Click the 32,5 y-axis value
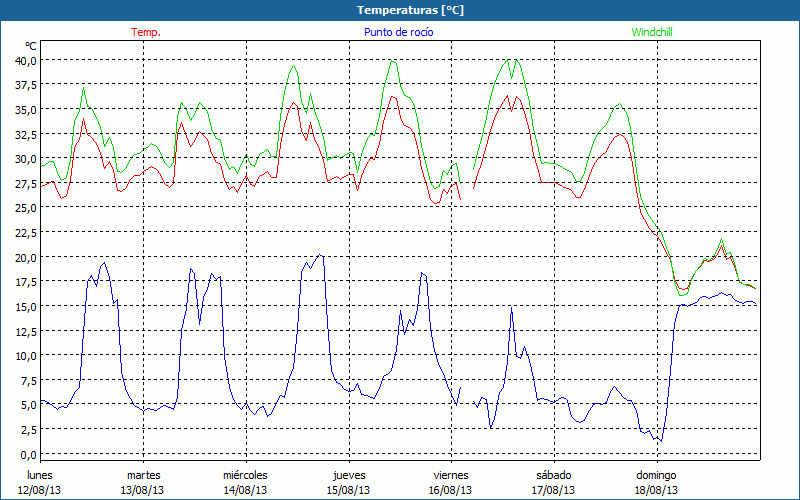 tap(25, 134)
